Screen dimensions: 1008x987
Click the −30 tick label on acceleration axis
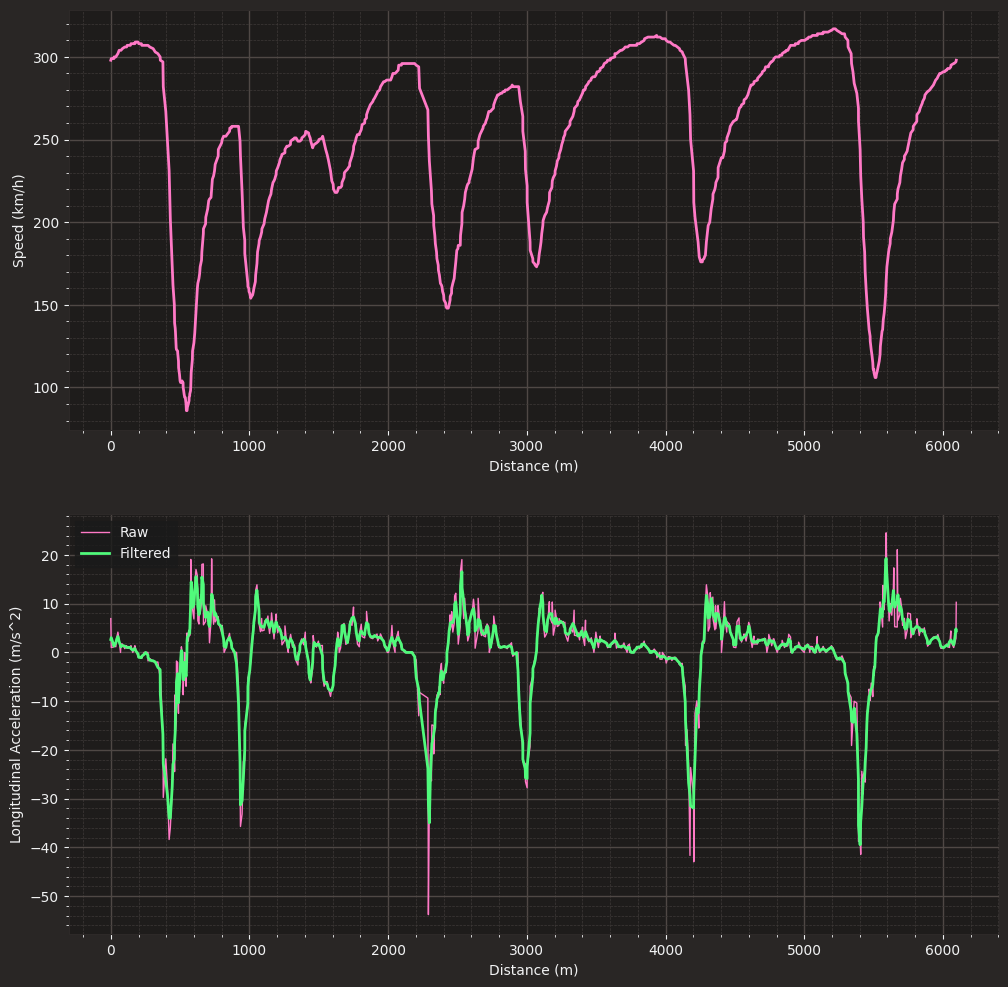point(44,799)
